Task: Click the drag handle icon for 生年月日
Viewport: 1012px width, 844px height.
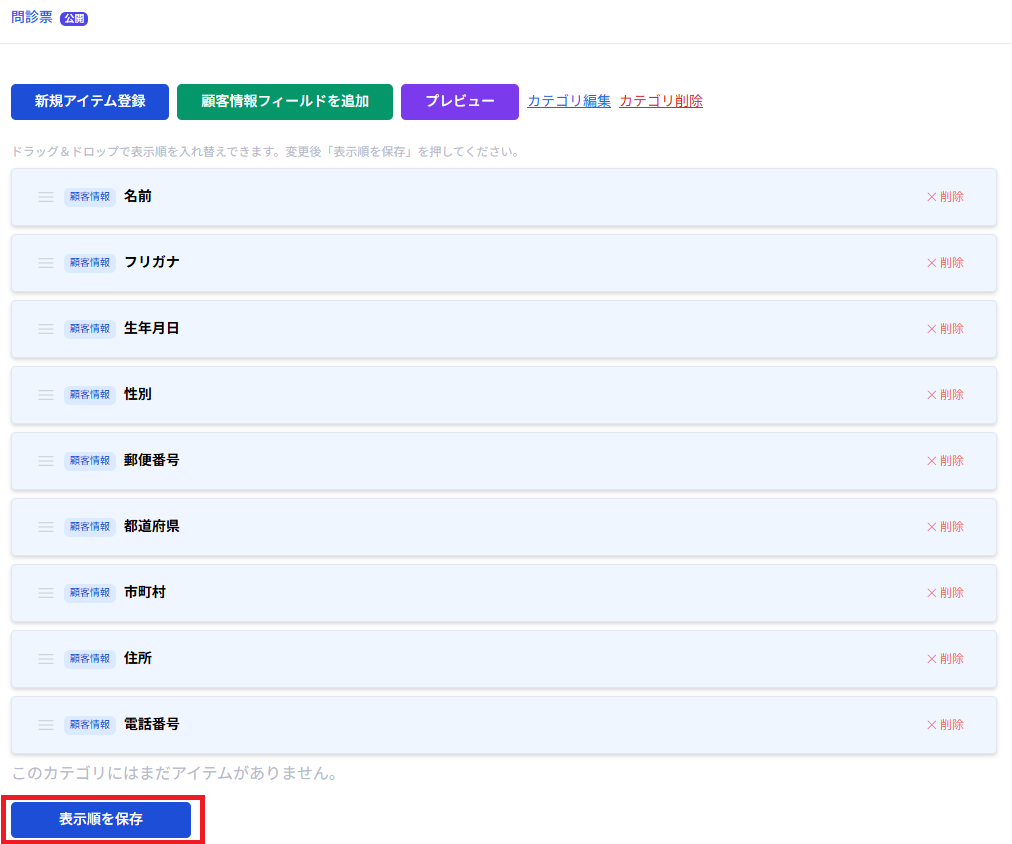Action: click(x=46, y=329)
